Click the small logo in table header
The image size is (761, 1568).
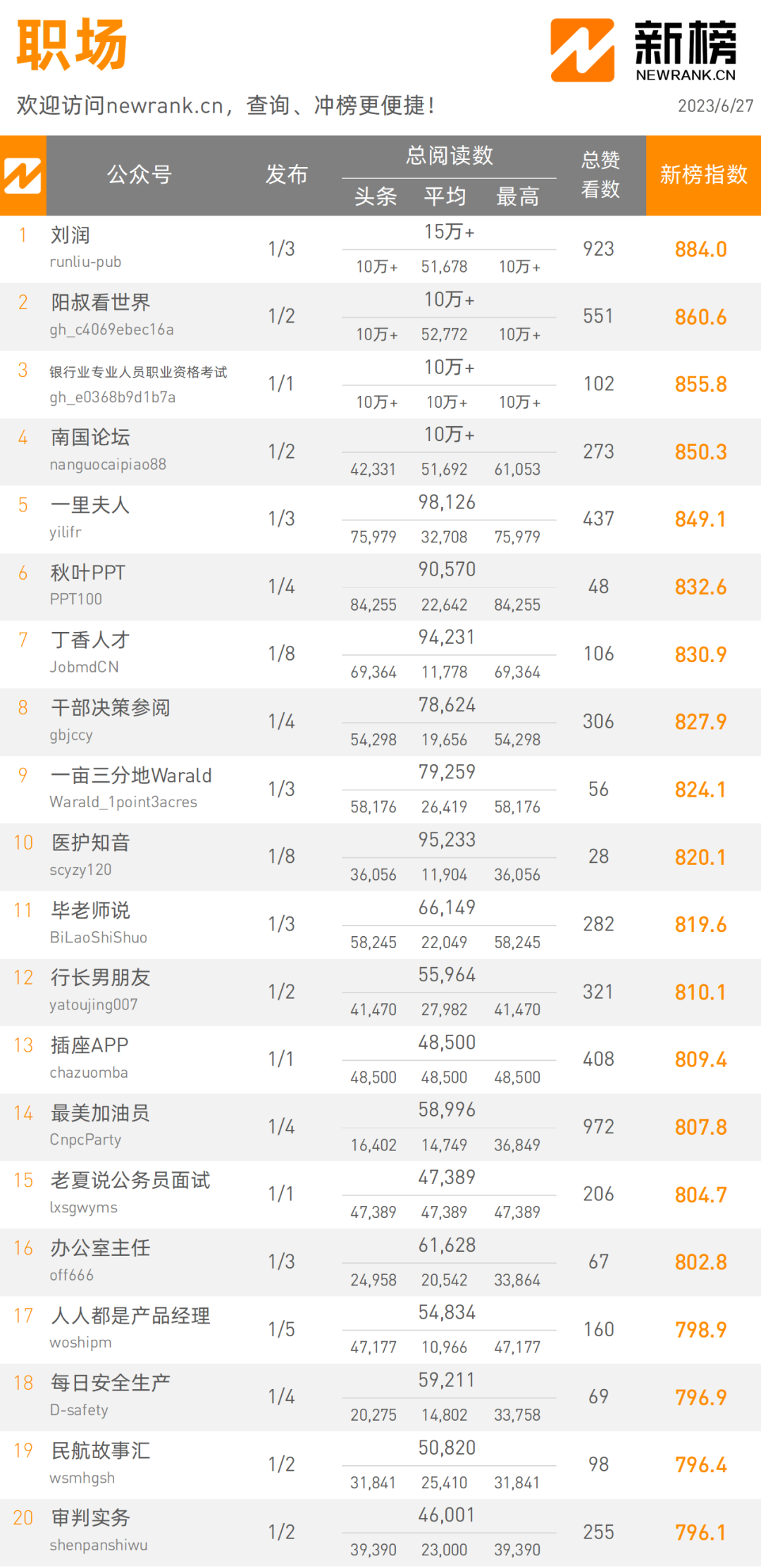23,175
